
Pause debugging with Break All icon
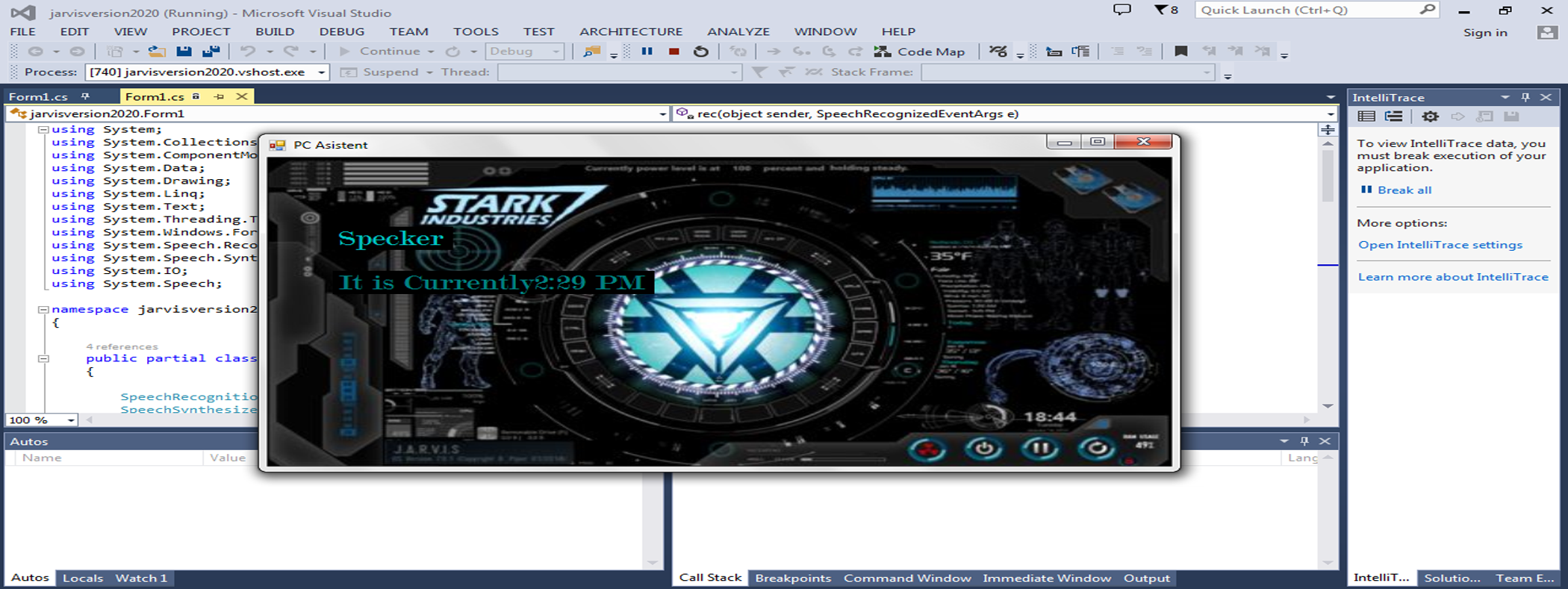[647, 52]
